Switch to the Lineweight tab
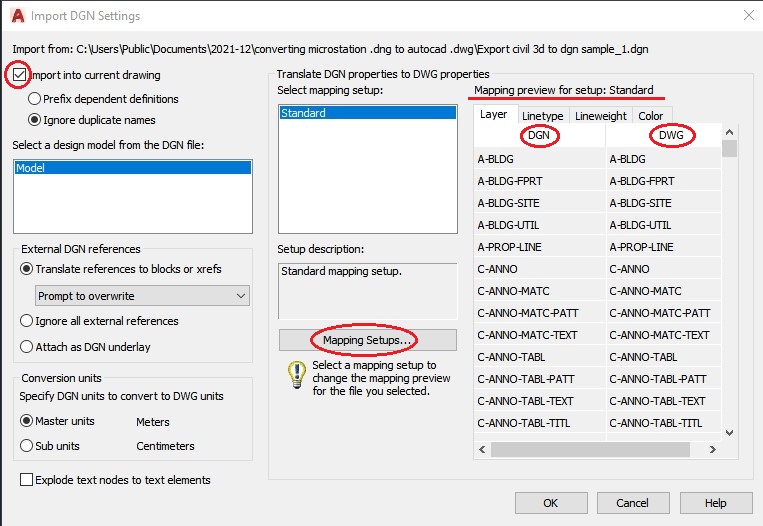The image size is (763, 526). pos(601,116)
